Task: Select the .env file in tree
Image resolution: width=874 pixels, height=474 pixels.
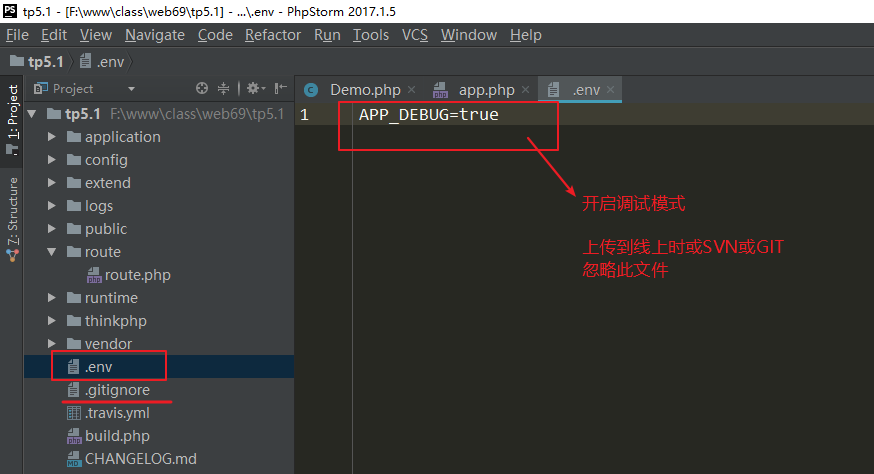Action: [x=90, y=366]
